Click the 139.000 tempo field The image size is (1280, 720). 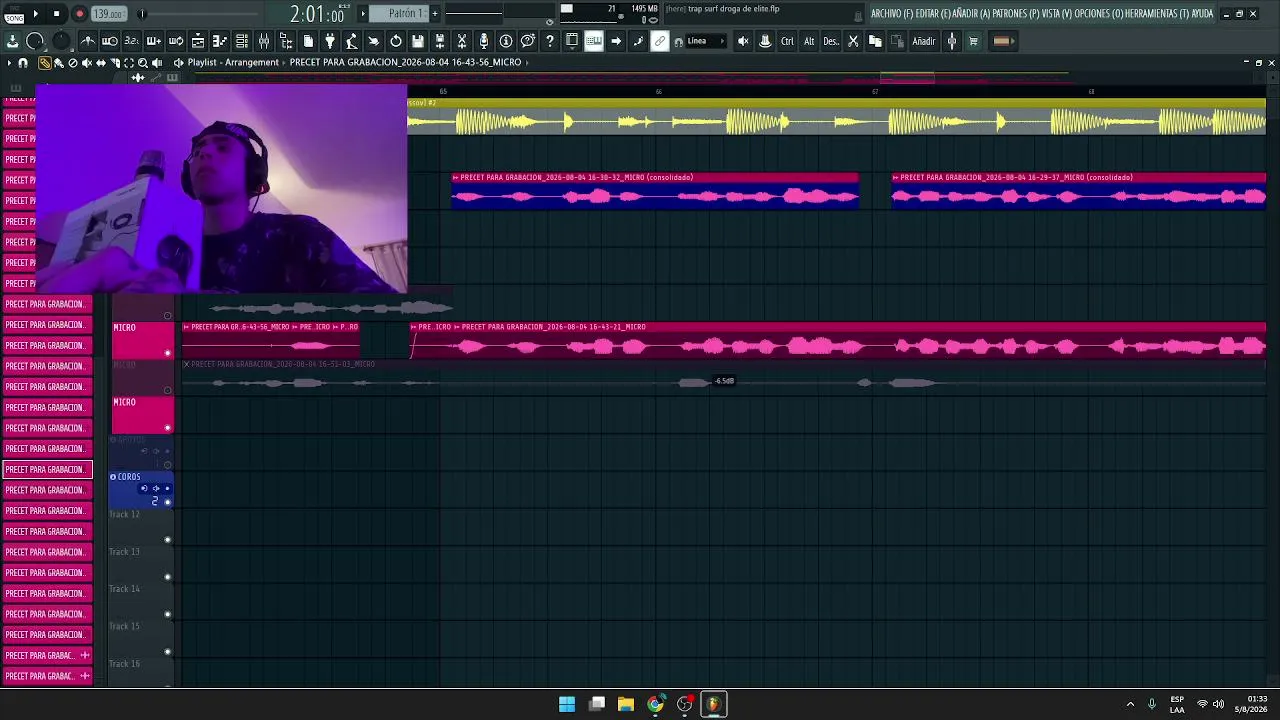[108, 14]
